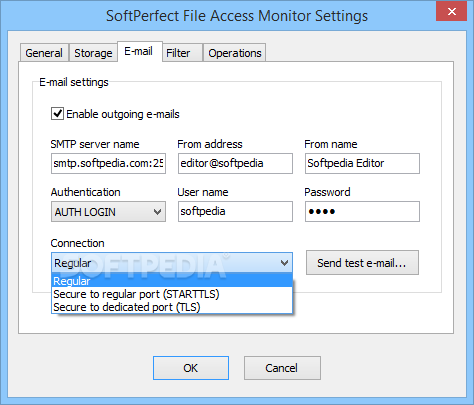Viewport: 474px width, 405px height.
Task: Uncheck Enable outgoing e-mails checkbox
Action: pos(57,114)
